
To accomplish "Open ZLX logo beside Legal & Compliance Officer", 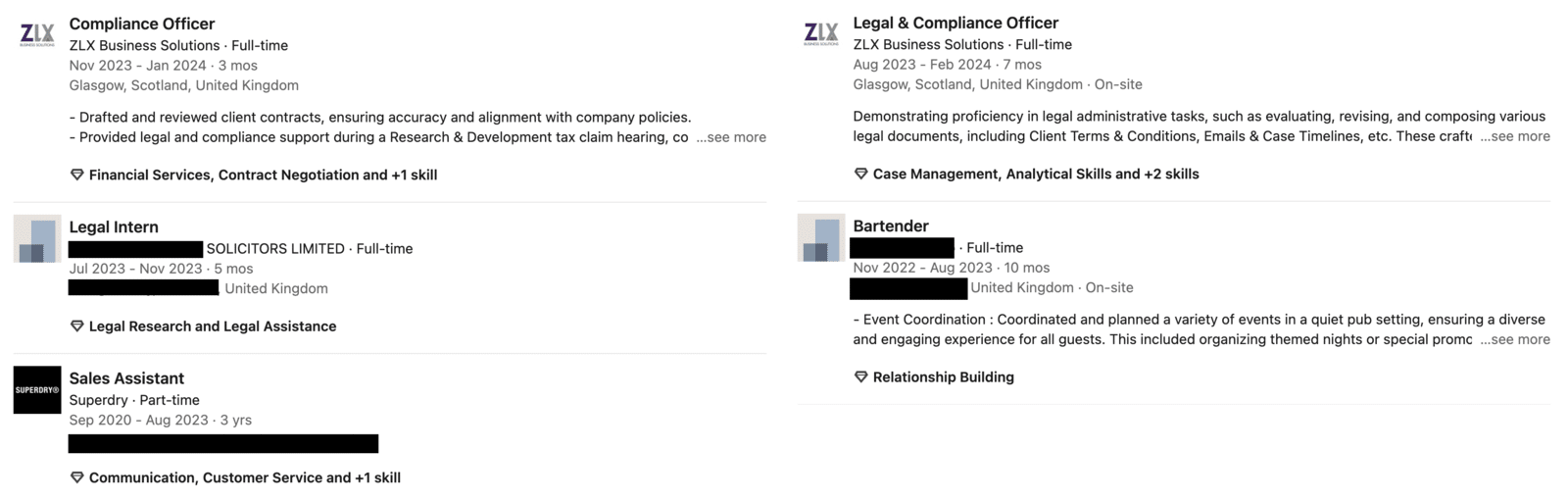I will 821,34.
